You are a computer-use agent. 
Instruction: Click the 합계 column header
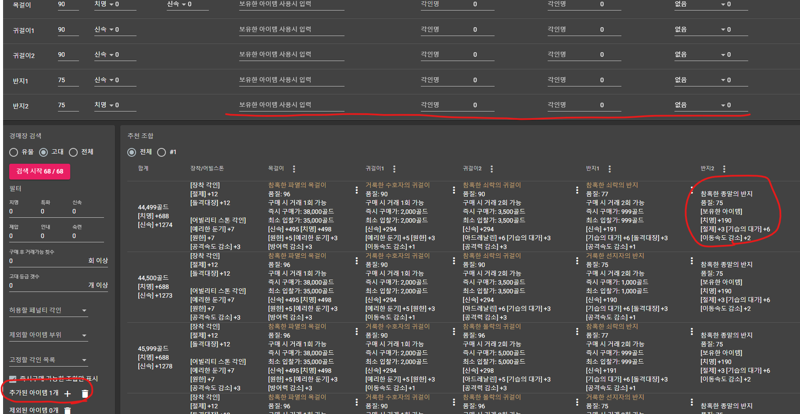point(142,168)
